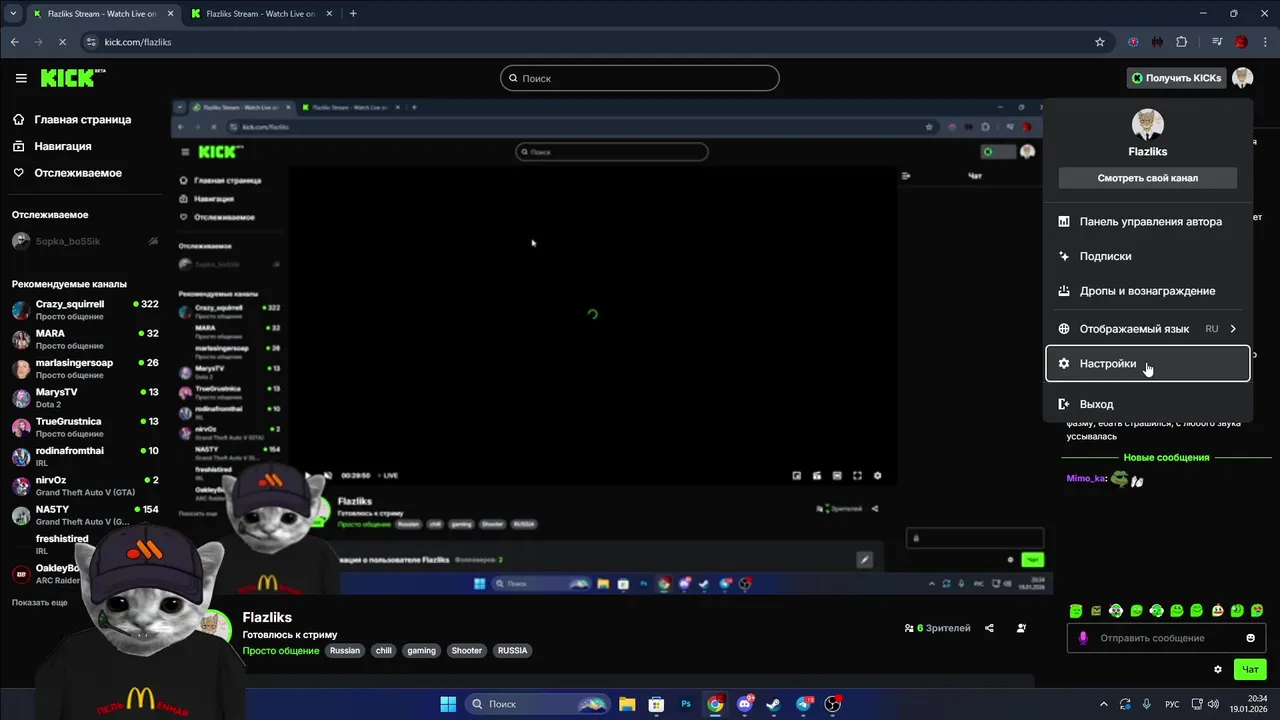
Task: Open the Kick hamburger sidebar menu
Action: pos(21,78)
